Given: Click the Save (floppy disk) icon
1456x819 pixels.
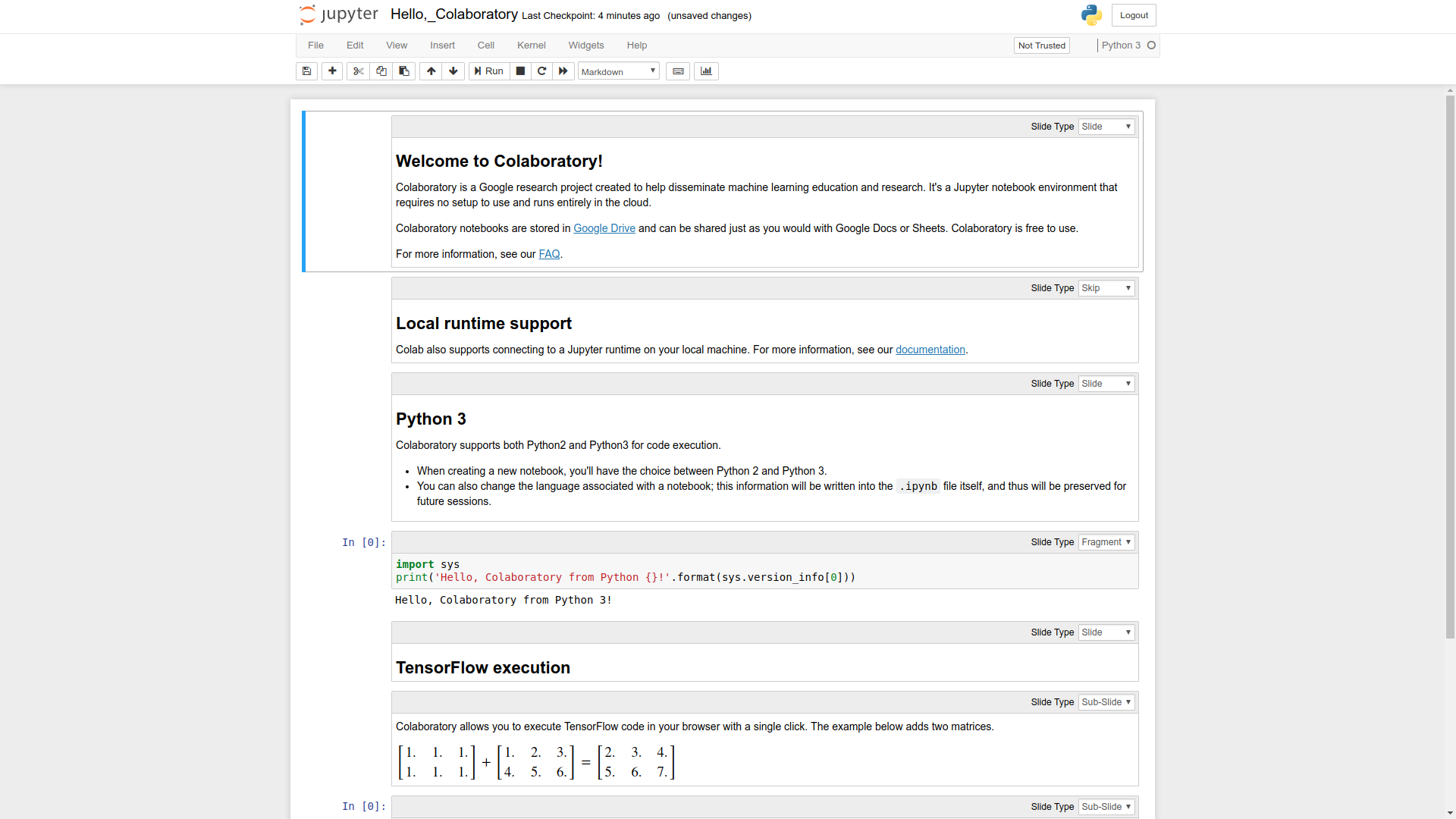Looking at the screenshot, I should [308, 71].
